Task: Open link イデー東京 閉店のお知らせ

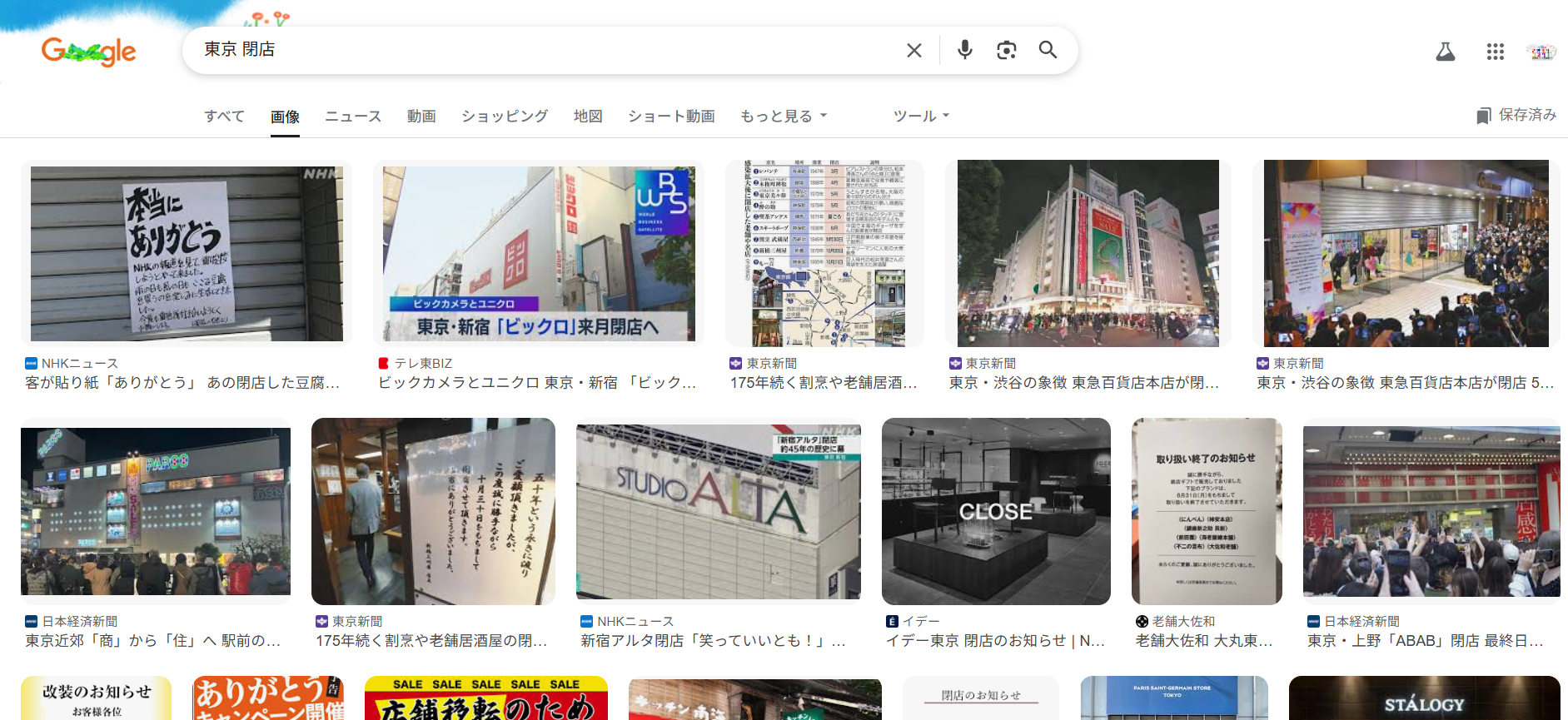Action: point(995,641)
